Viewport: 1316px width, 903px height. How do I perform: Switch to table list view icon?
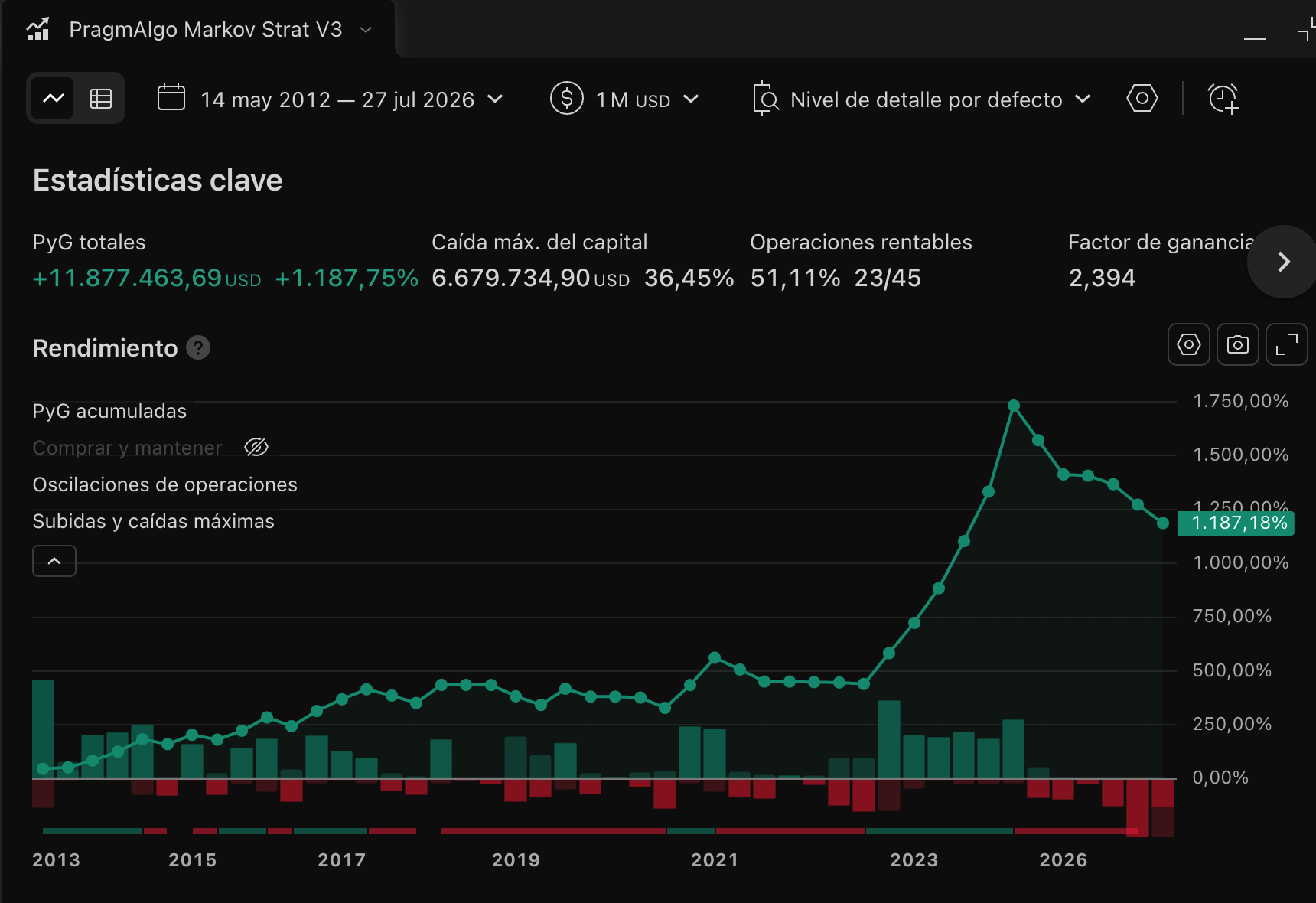point(100,98)
